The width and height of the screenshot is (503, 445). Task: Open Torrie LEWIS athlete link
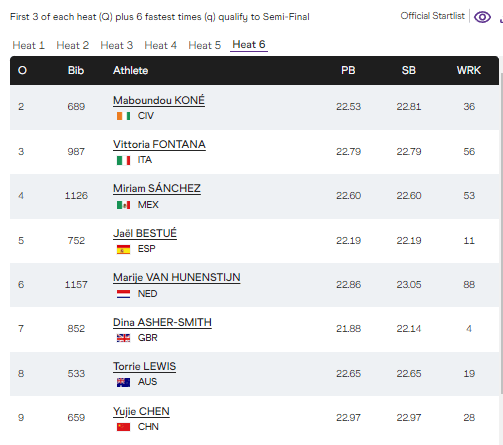tap(144, 366)
